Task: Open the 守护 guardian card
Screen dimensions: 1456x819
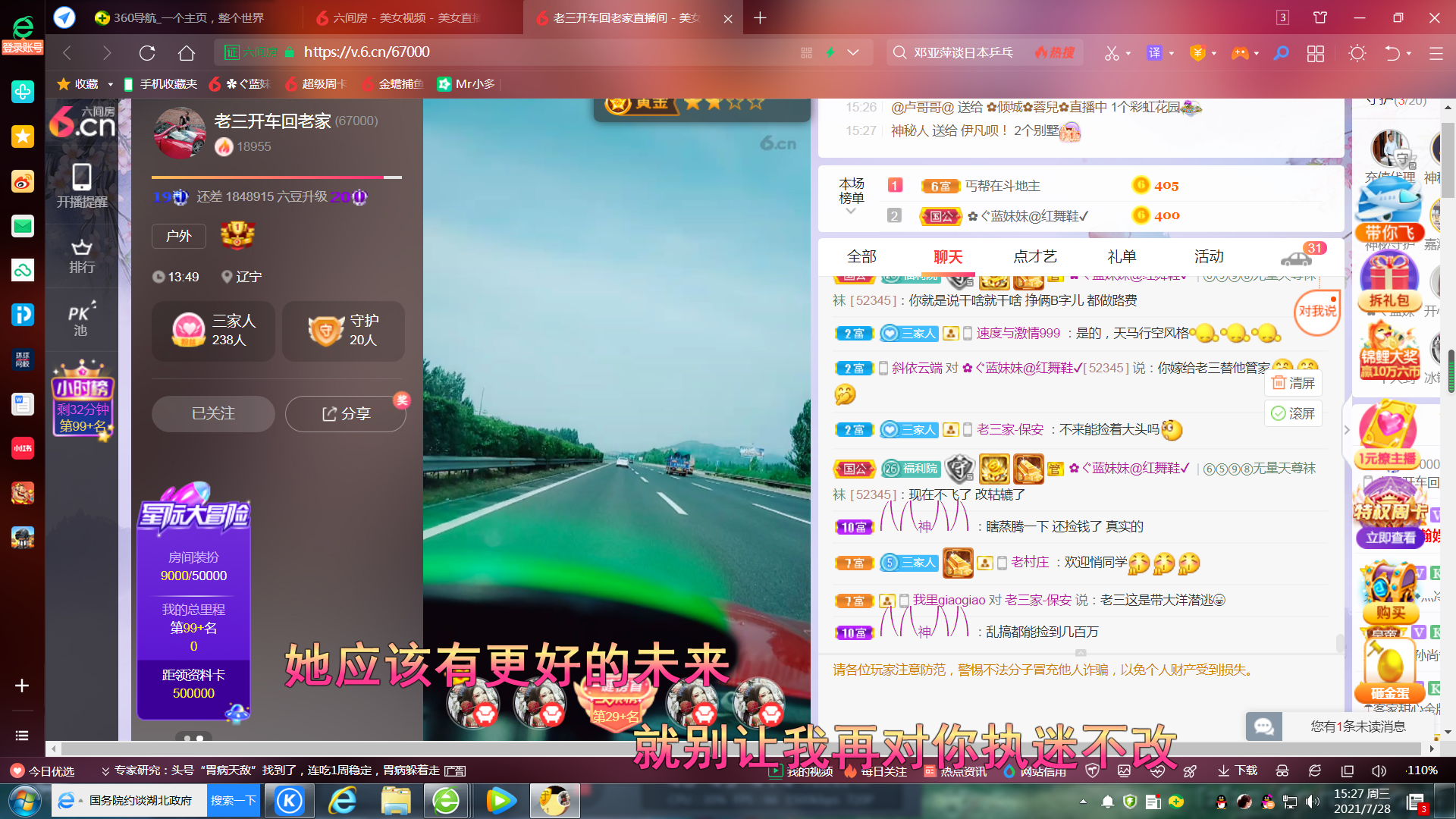Action: pos(344,331)
